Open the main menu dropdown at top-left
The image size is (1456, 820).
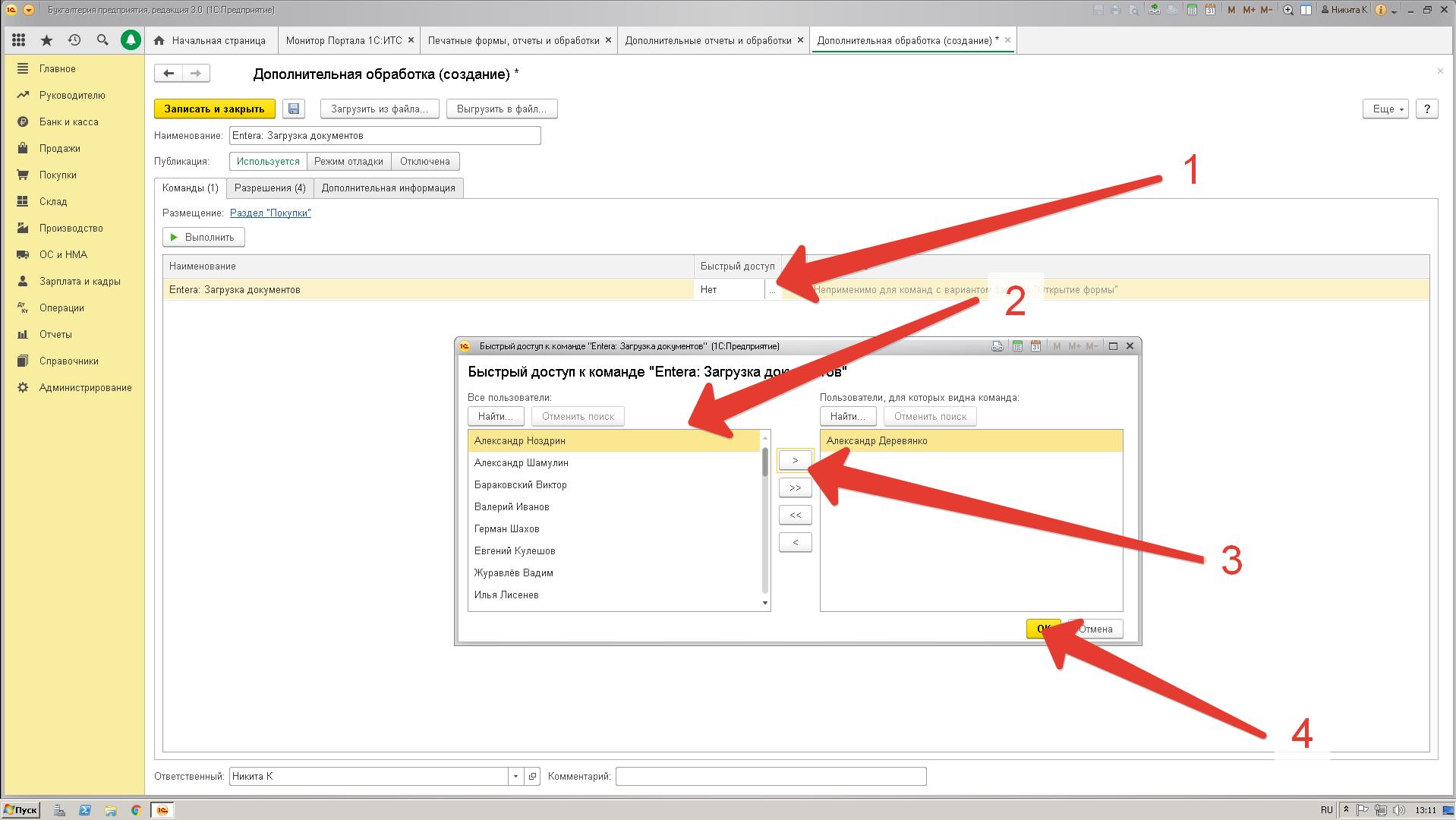click(x=29, y=10)
